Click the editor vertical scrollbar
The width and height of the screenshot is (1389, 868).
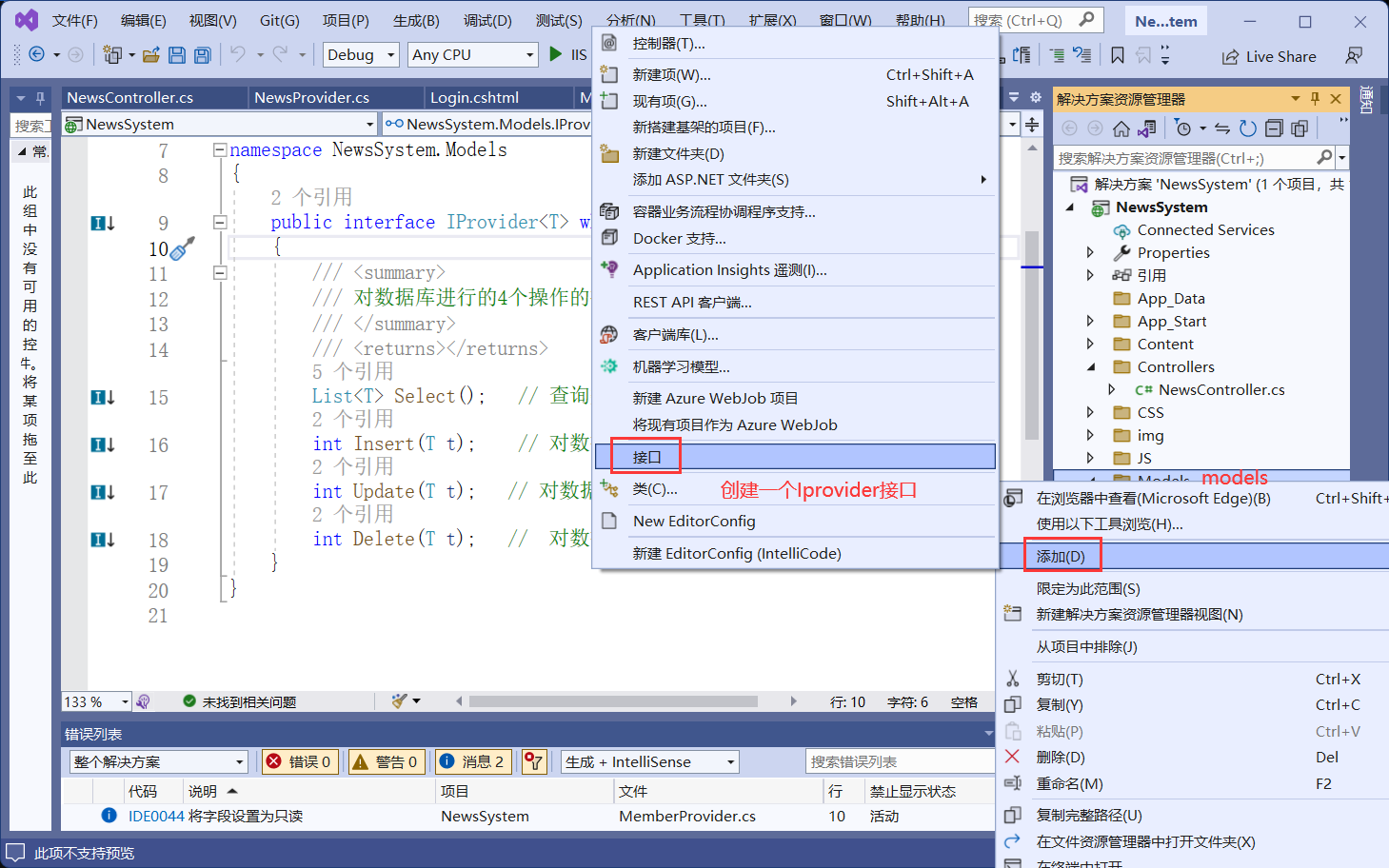(x=1031, y=336)
